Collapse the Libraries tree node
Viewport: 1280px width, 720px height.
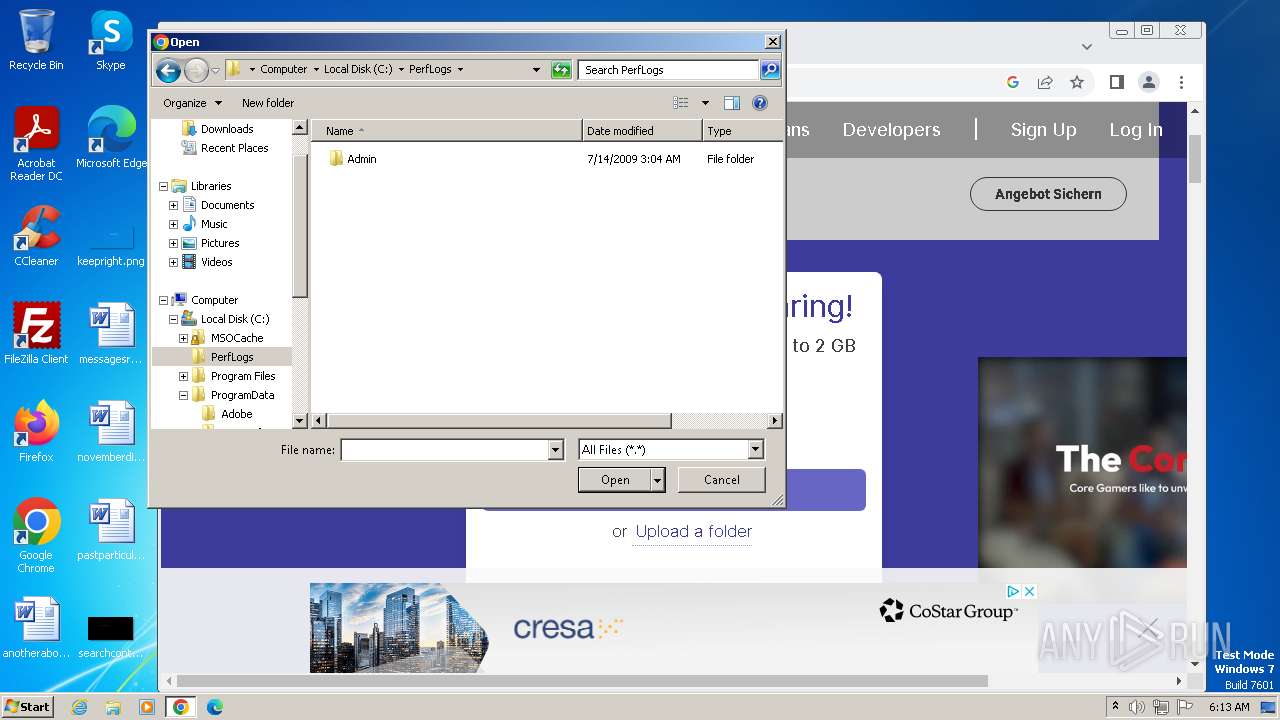[163, 186]
